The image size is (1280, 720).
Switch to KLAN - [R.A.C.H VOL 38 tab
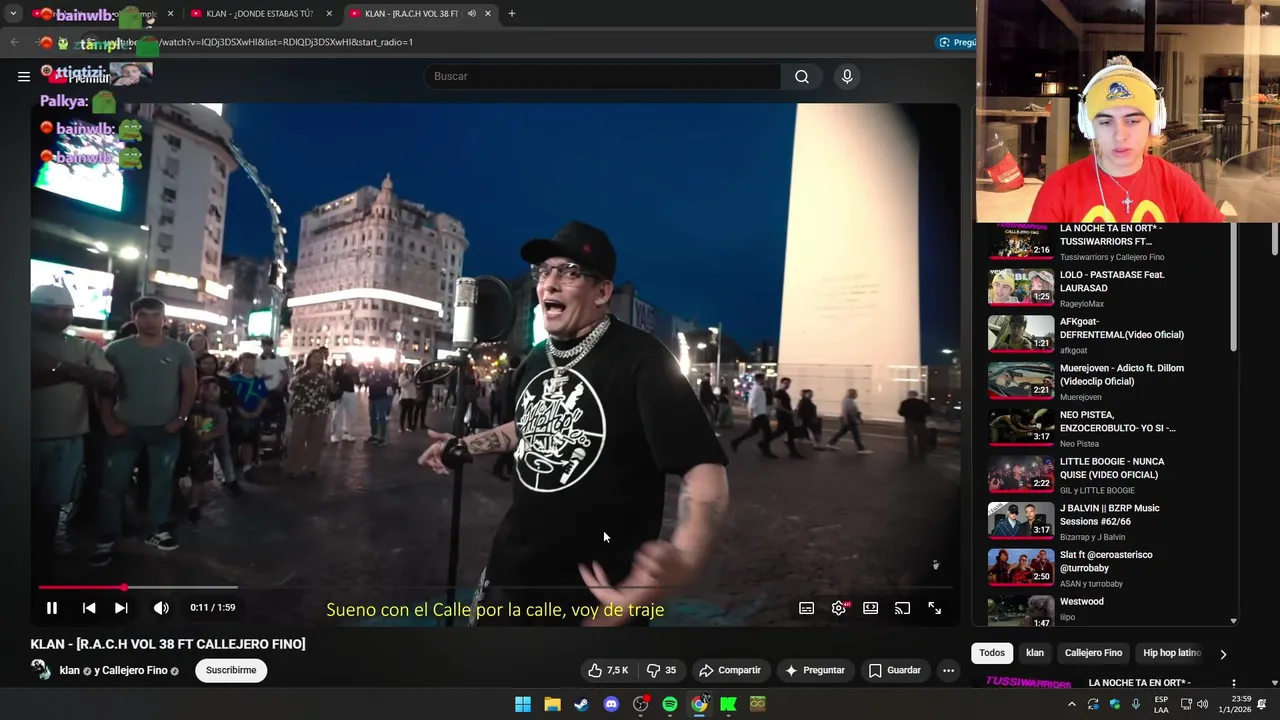coord(410,14)
